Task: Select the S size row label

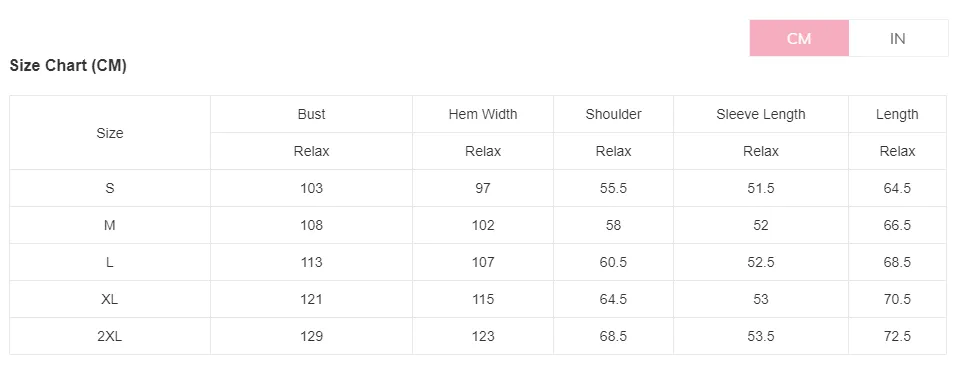Action: coord(110,188)
